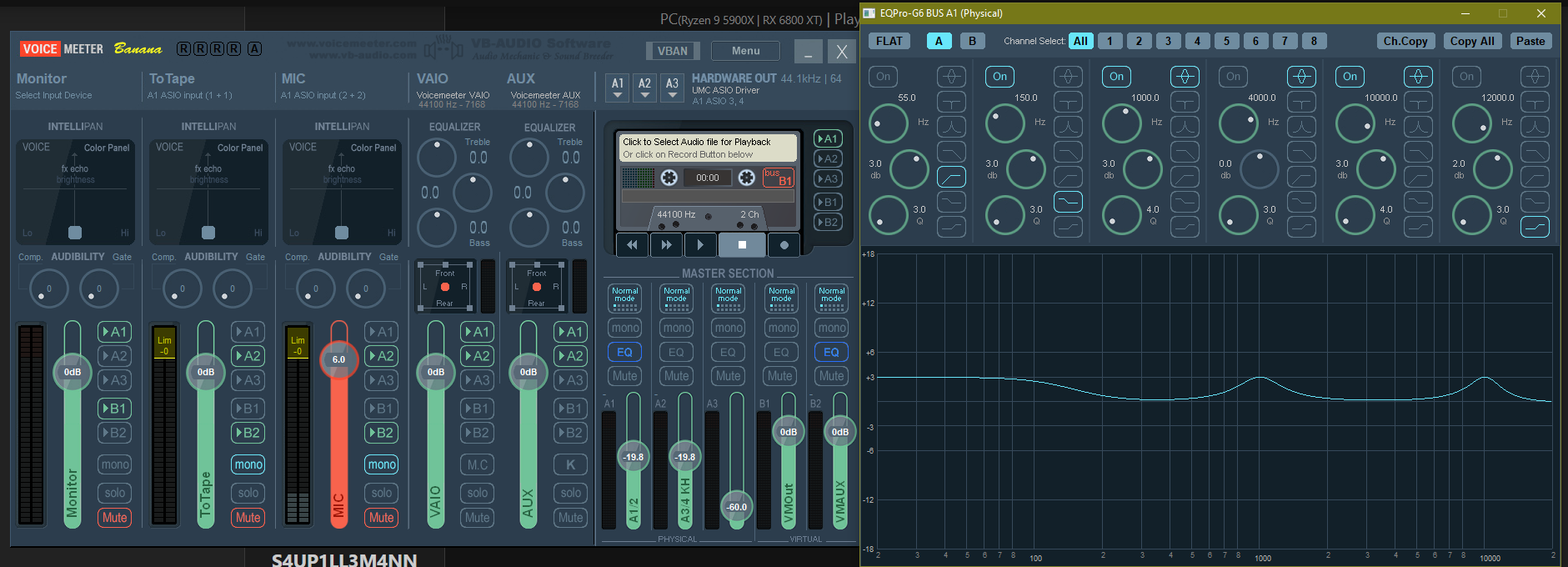This screenshot has width=1568, height=567.
Task: Route cassette output to A1 bus
Action: pyautogui.click(x=827, y=138)
